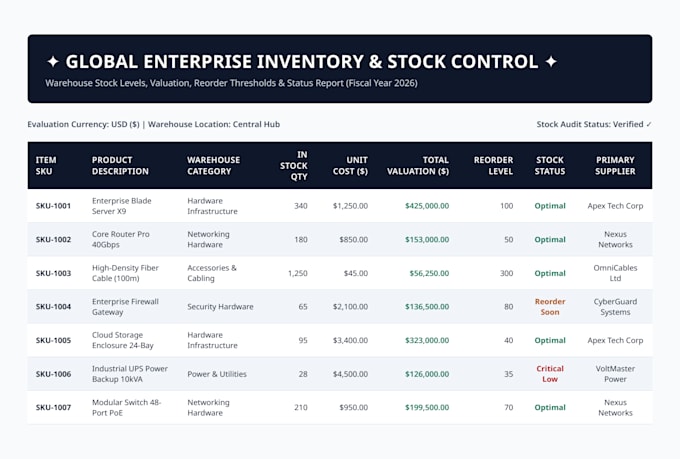680x459 pixels.
Task: Click the PRIMARY SUPPLIER column header
Action: pos(615,166)
